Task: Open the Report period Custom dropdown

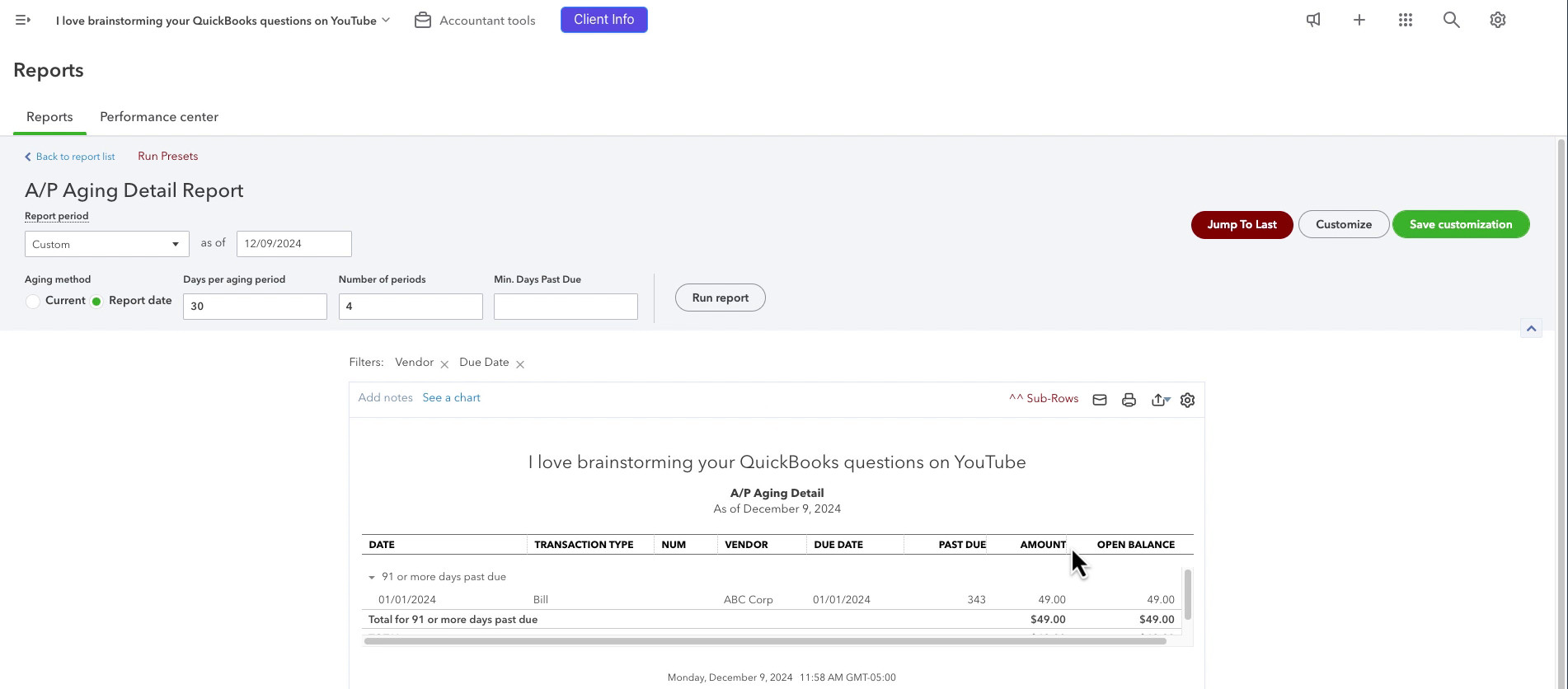Action: [107, 244]
